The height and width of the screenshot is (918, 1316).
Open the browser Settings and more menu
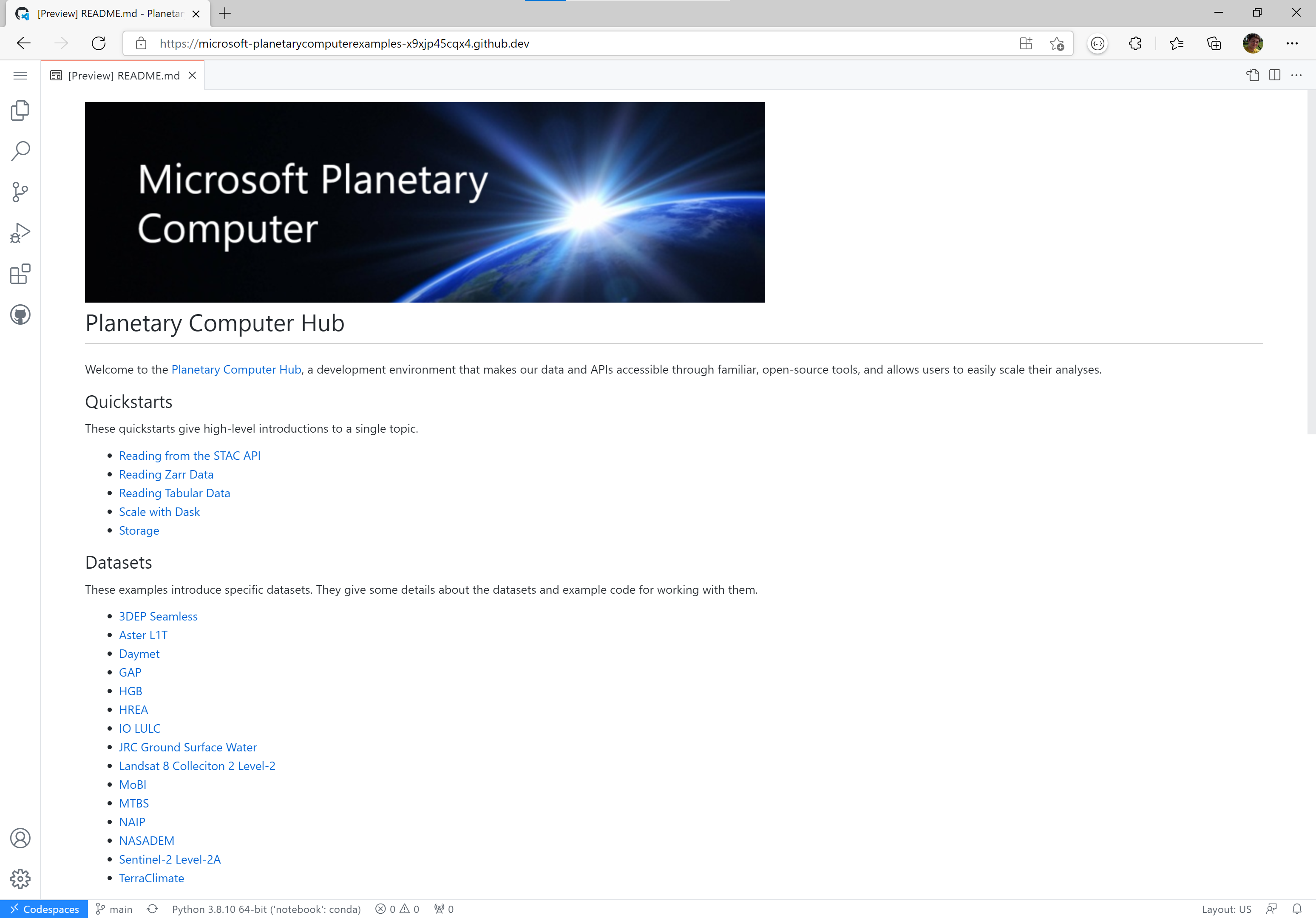pos(1293,43)
